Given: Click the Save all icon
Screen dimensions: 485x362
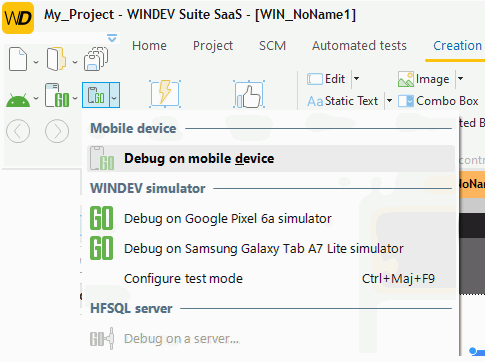Looking at the screenshot, I should click(96, 59).
